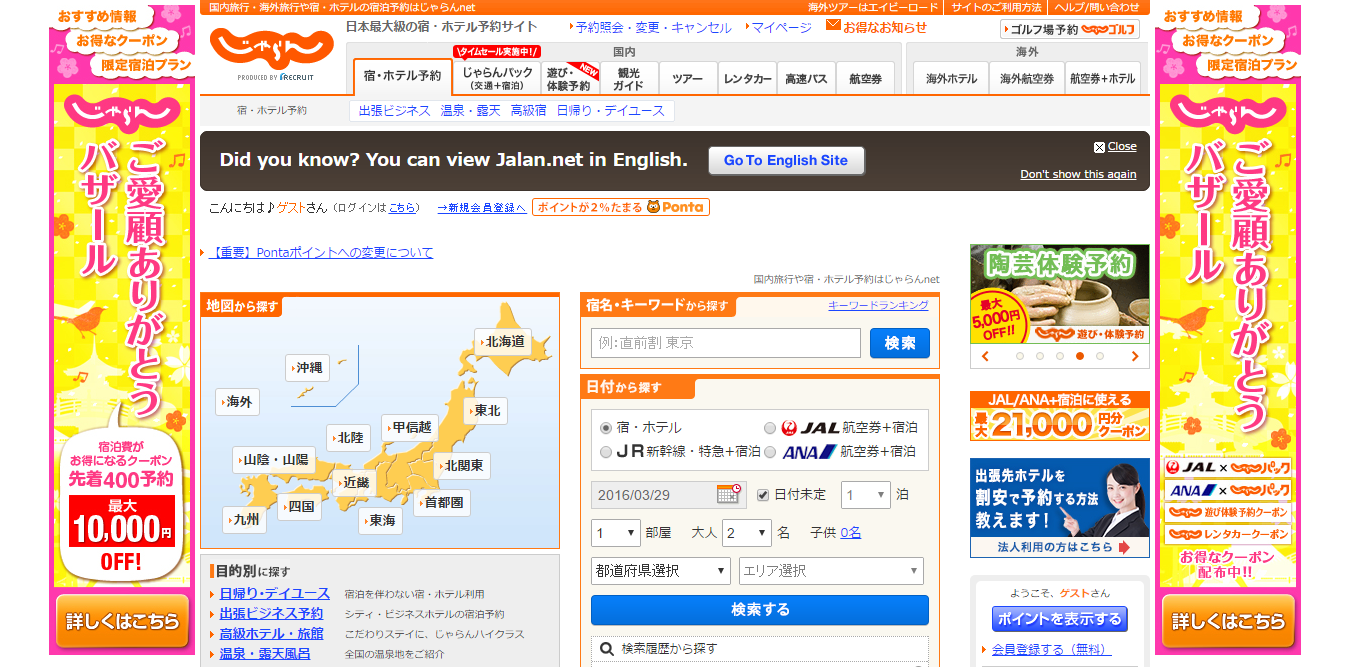Select 九州 region on the map
Image resolution: width=1349 pixels, height=667 pixels.
tap(244, 520)
